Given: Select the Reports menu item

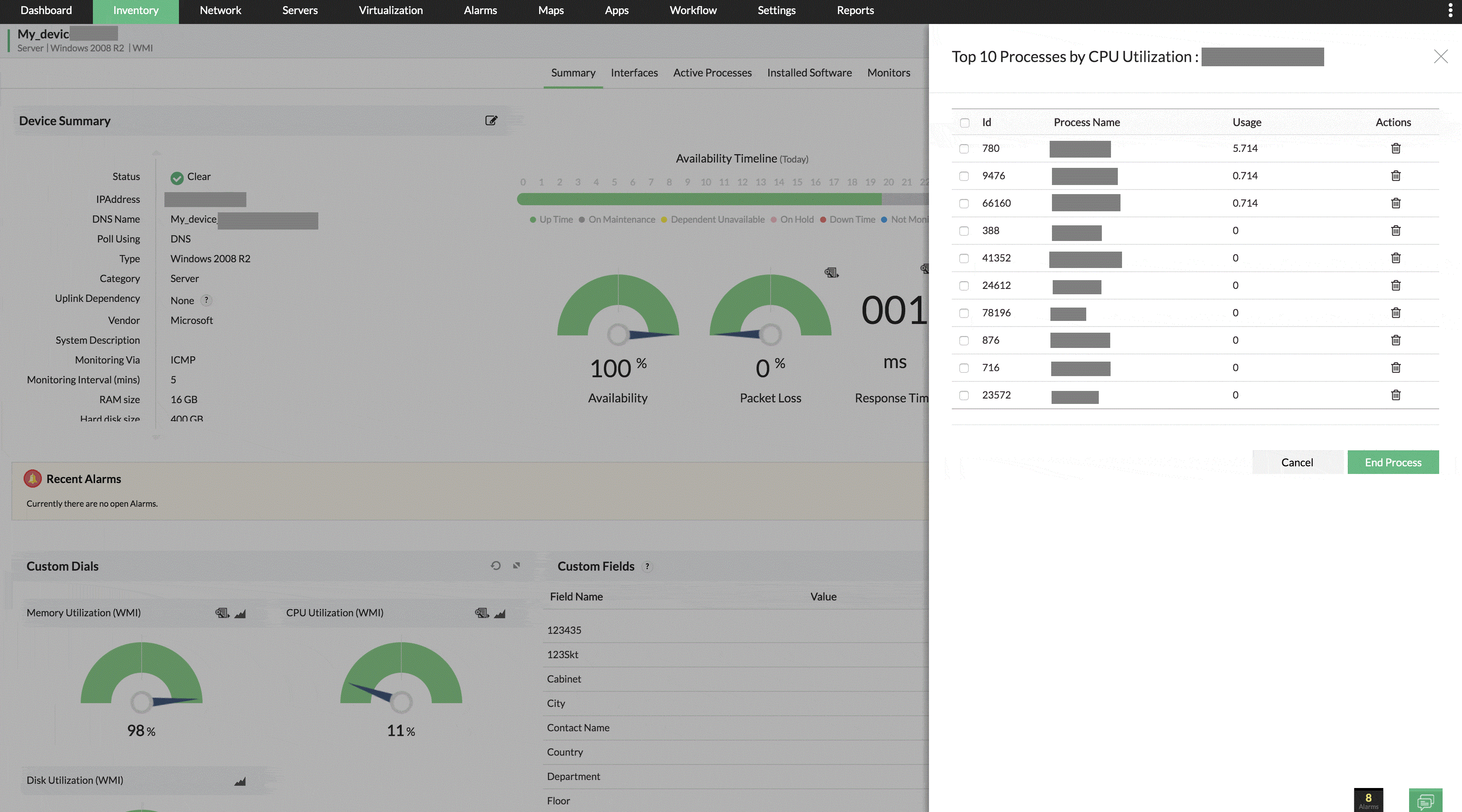Looking at the screenshot, I should click(855, 10).
